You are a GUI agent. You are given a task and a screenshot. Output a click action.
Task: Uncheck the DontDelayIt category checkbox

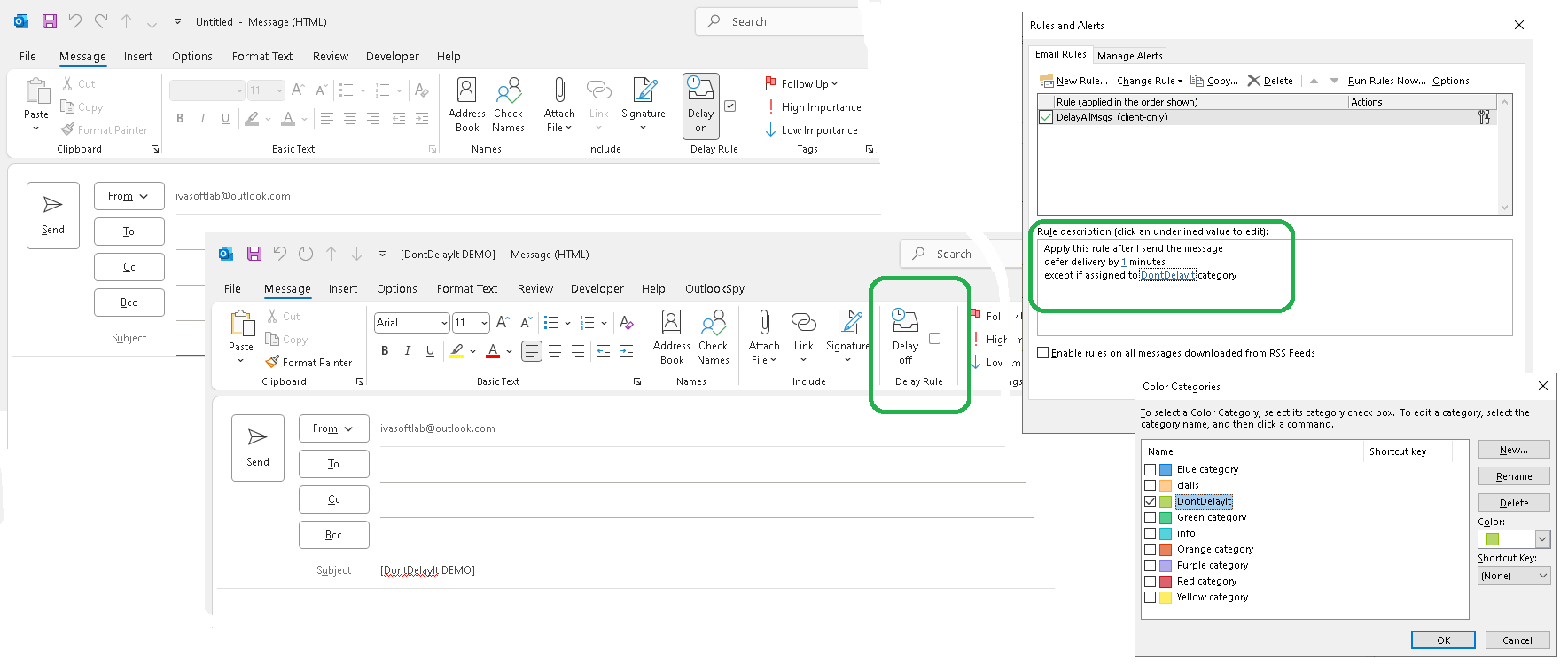point(1150,502)
